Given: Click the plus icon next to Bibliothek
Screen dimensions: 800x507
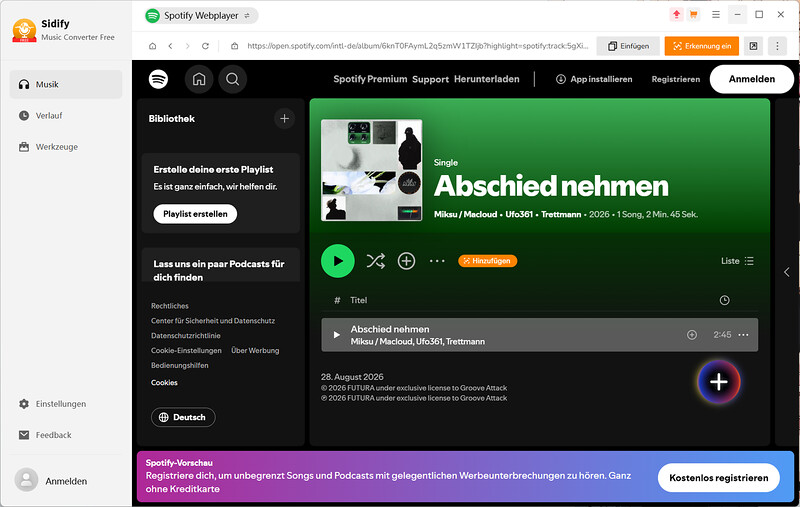Looking at the screenshot, I should coord(284,119).
